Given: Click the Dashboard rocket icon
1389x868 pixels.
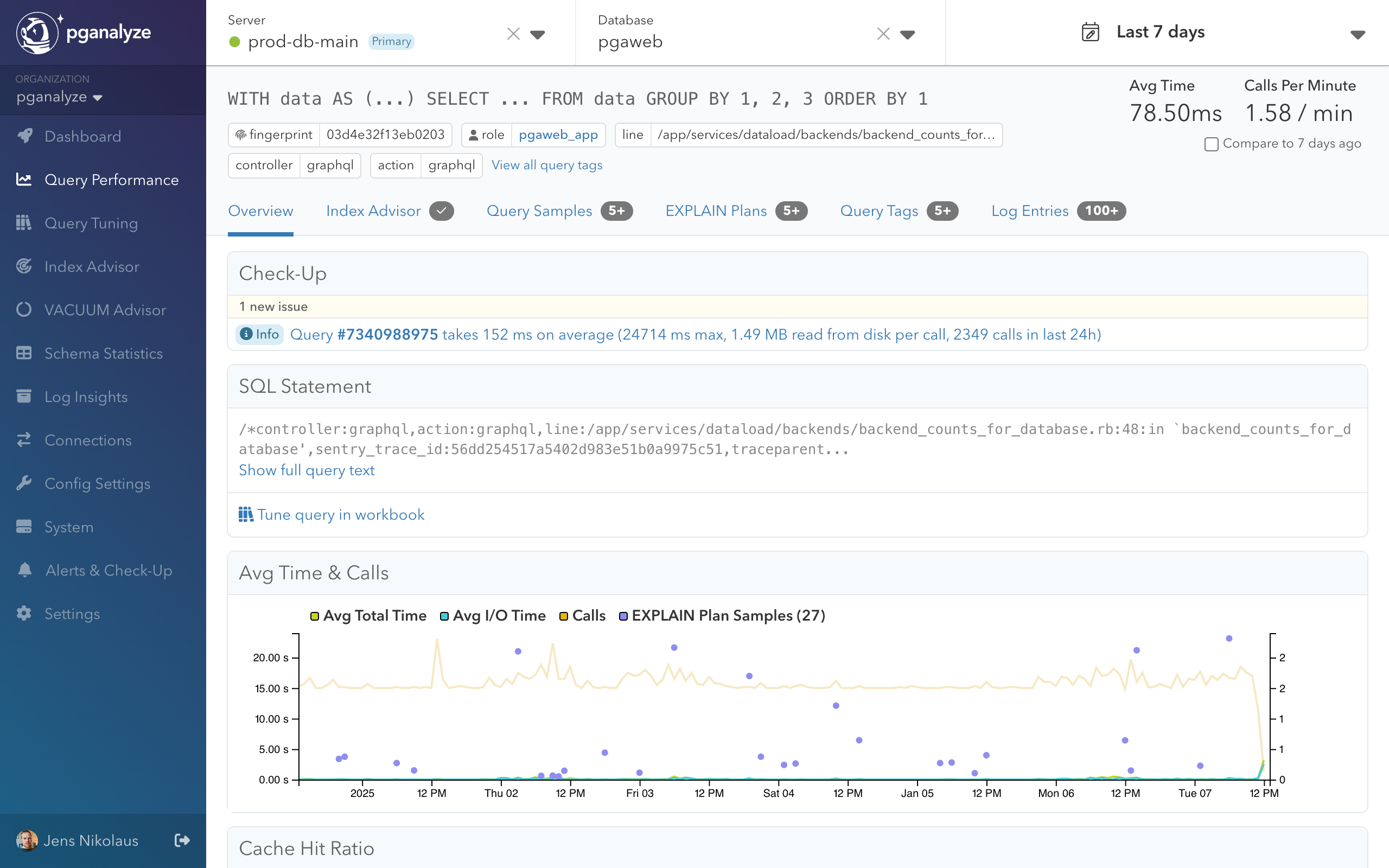Looking at the screenshot, I should pyautogui.click(x=24, y=136).
